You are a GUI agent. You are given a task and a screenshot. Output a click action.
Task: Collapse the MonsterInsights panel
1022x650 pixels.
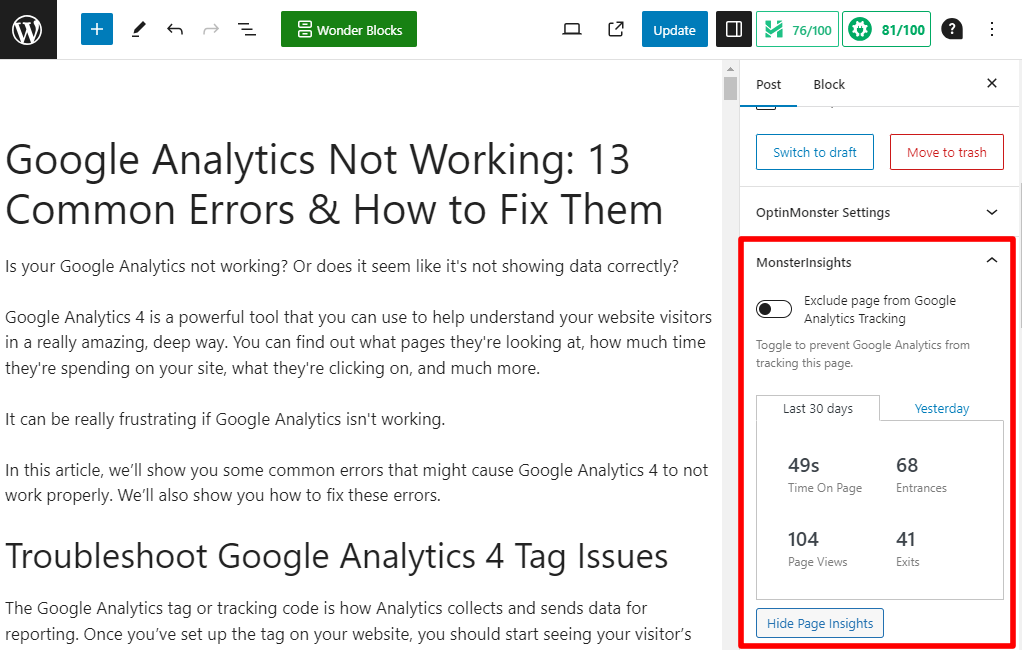click(x=991, y=260)
